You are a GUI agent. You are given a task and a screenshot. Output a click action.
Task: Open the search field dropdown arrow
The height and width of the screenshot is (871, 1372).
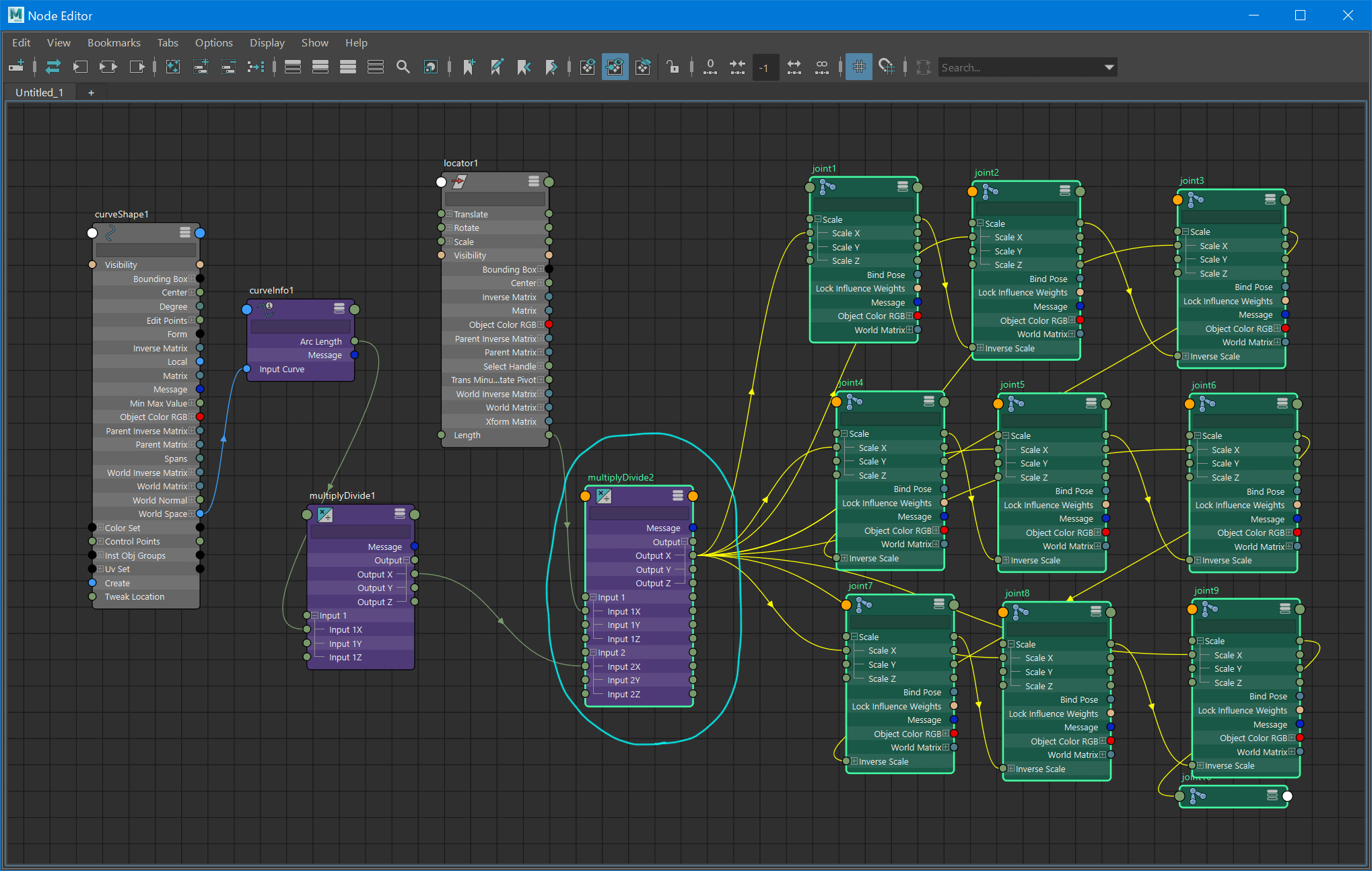pyautogui.click(x=1109, y=67)
